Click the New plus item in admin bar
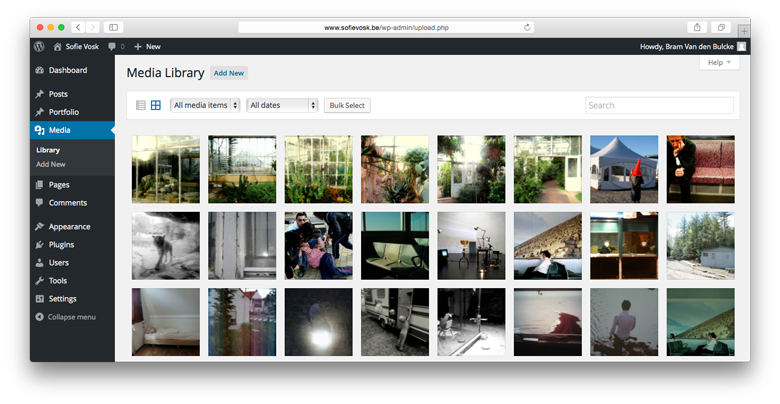 (147, 46)
